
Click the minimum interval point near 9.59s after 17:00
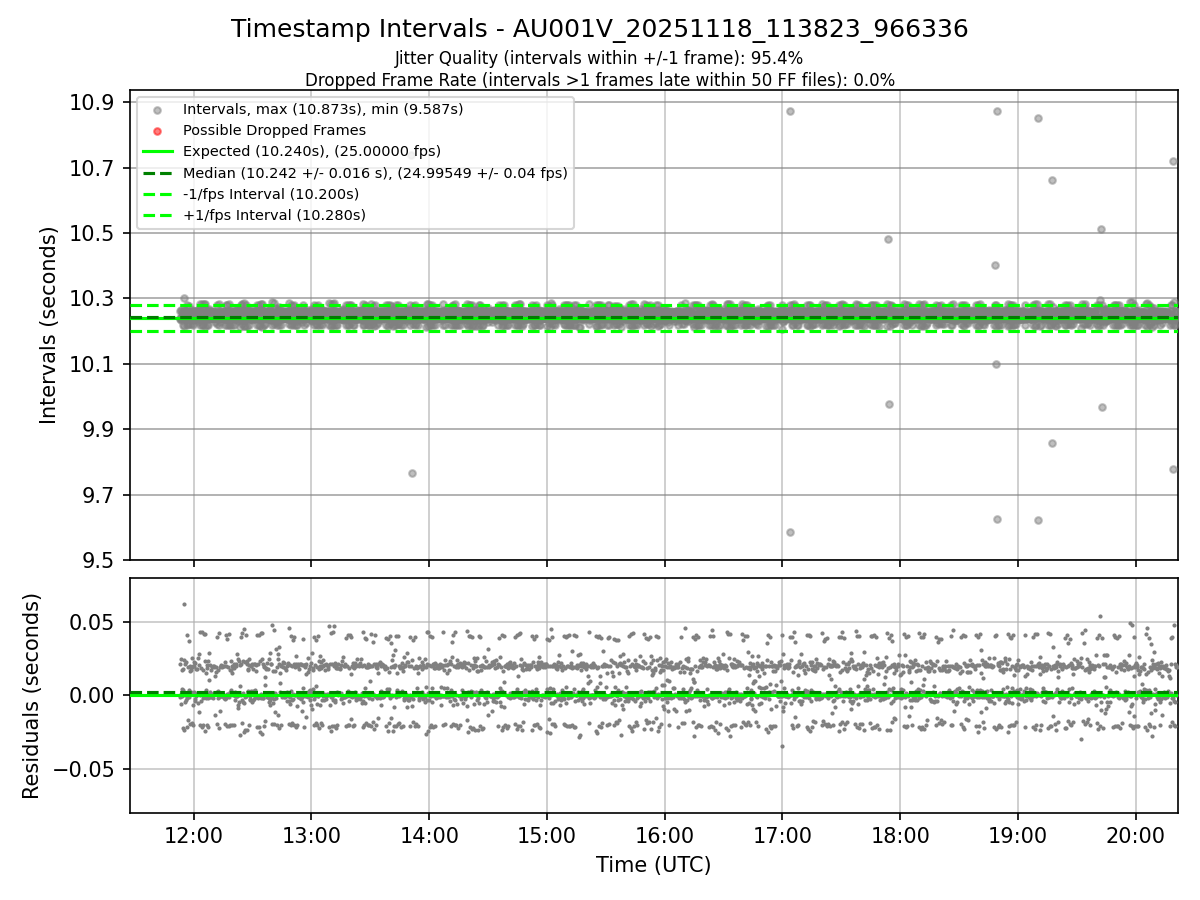790,532
